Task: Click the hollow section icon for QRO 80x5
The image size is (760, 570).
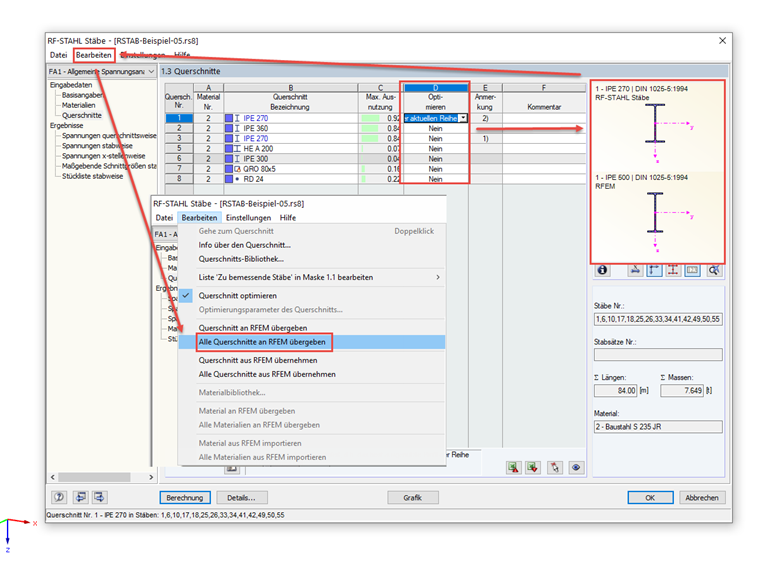Action: pos(238,169)
